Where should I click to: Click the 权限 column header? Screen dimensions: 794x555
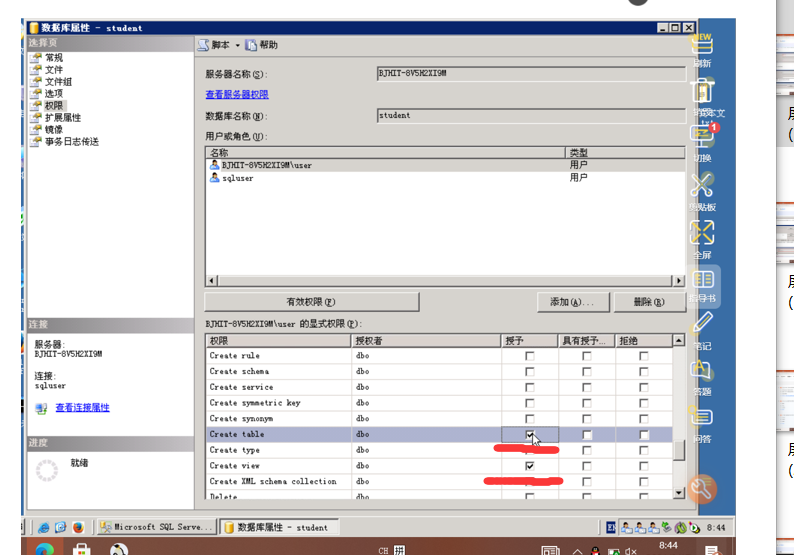(x=278, y=340)
